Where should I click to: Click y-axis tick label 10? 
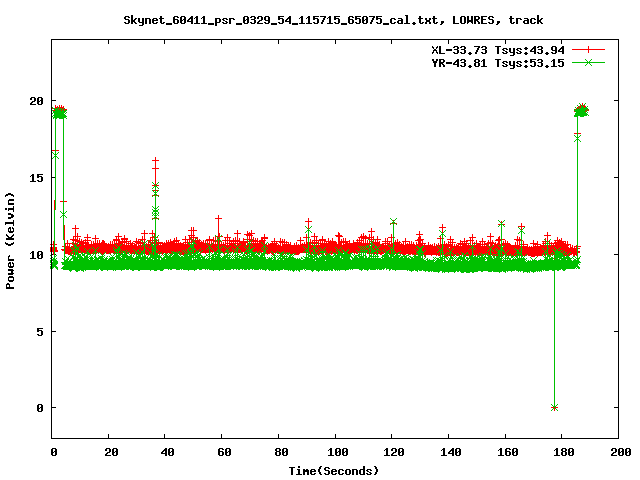(36, 255)
